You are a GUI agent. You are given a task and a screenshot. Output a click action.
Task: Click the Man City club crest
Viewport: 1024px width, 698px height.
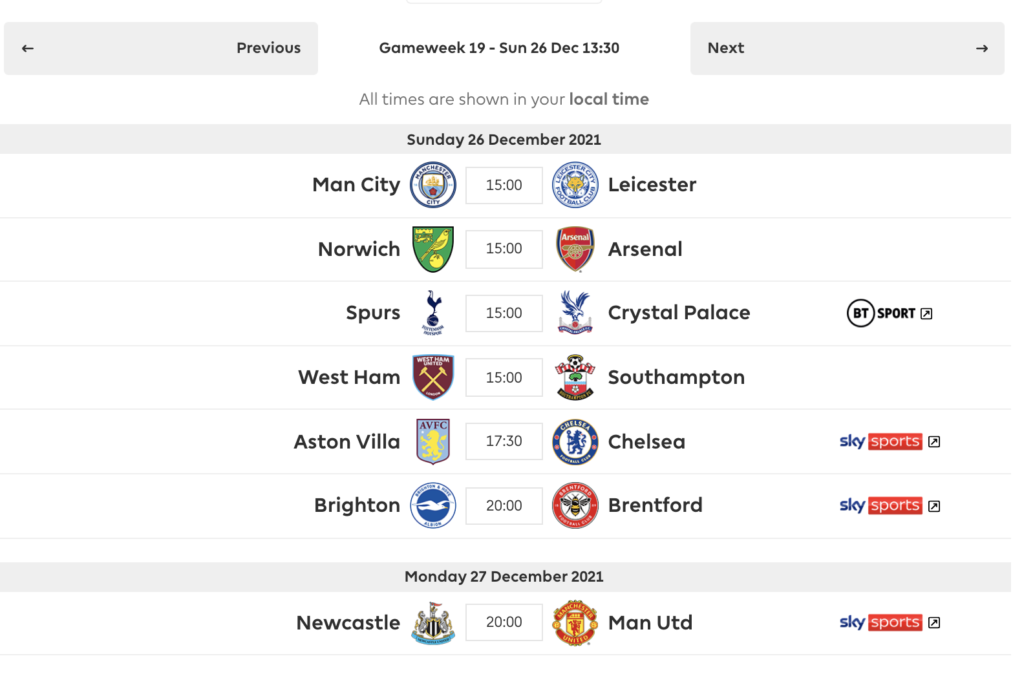[x=433, y=185]
